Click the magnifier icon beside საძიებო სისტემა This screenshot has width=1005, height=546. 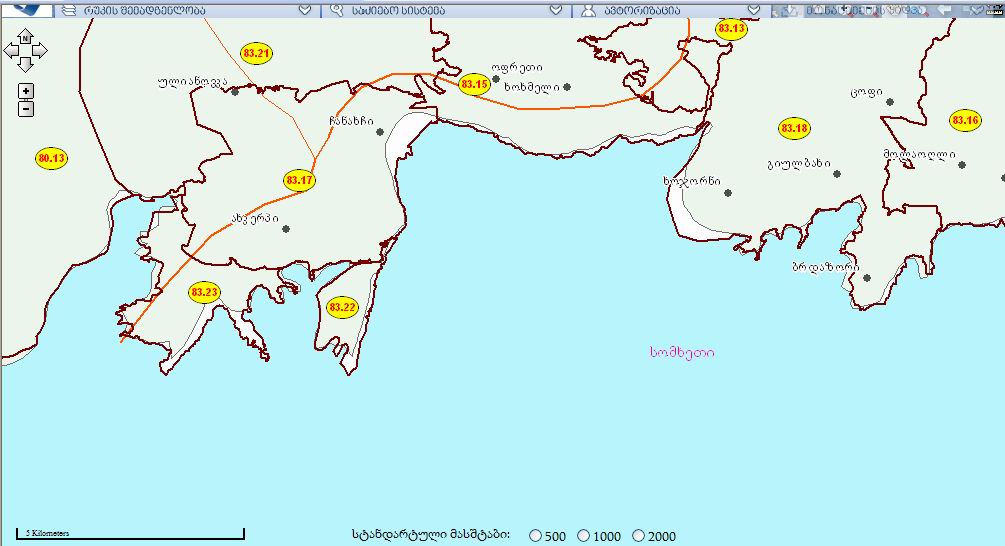pyautogui.click(x=336, y=10)
